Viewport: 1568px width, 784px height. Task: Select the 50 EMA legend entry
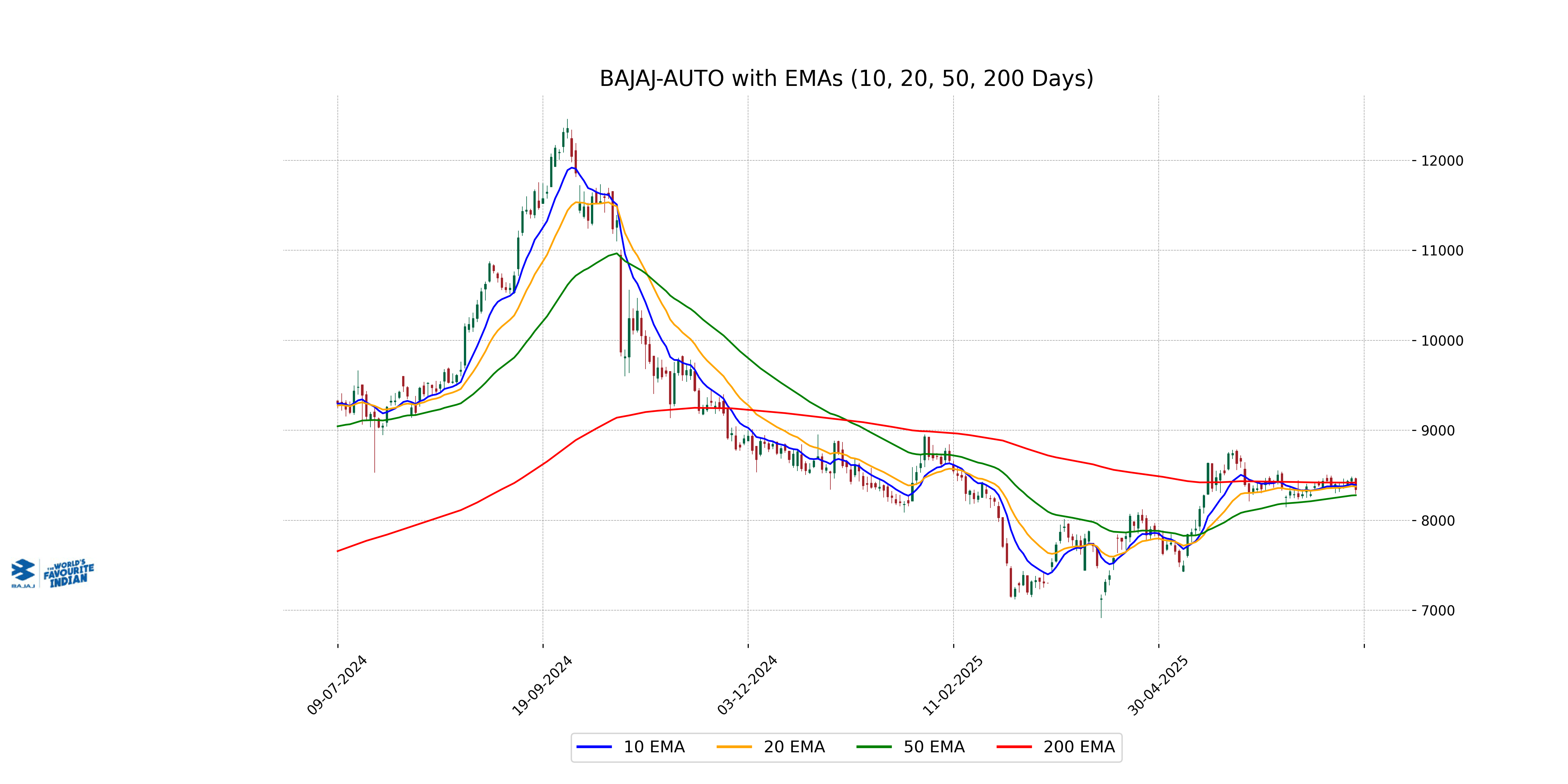911,747
